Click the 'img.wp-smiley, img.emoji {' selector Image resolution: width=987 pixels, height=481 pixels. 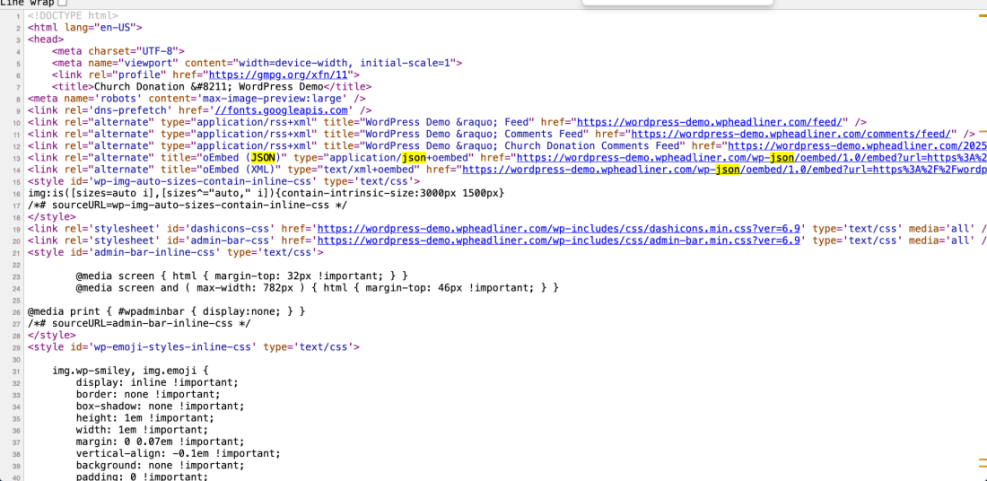pos(130,371)
